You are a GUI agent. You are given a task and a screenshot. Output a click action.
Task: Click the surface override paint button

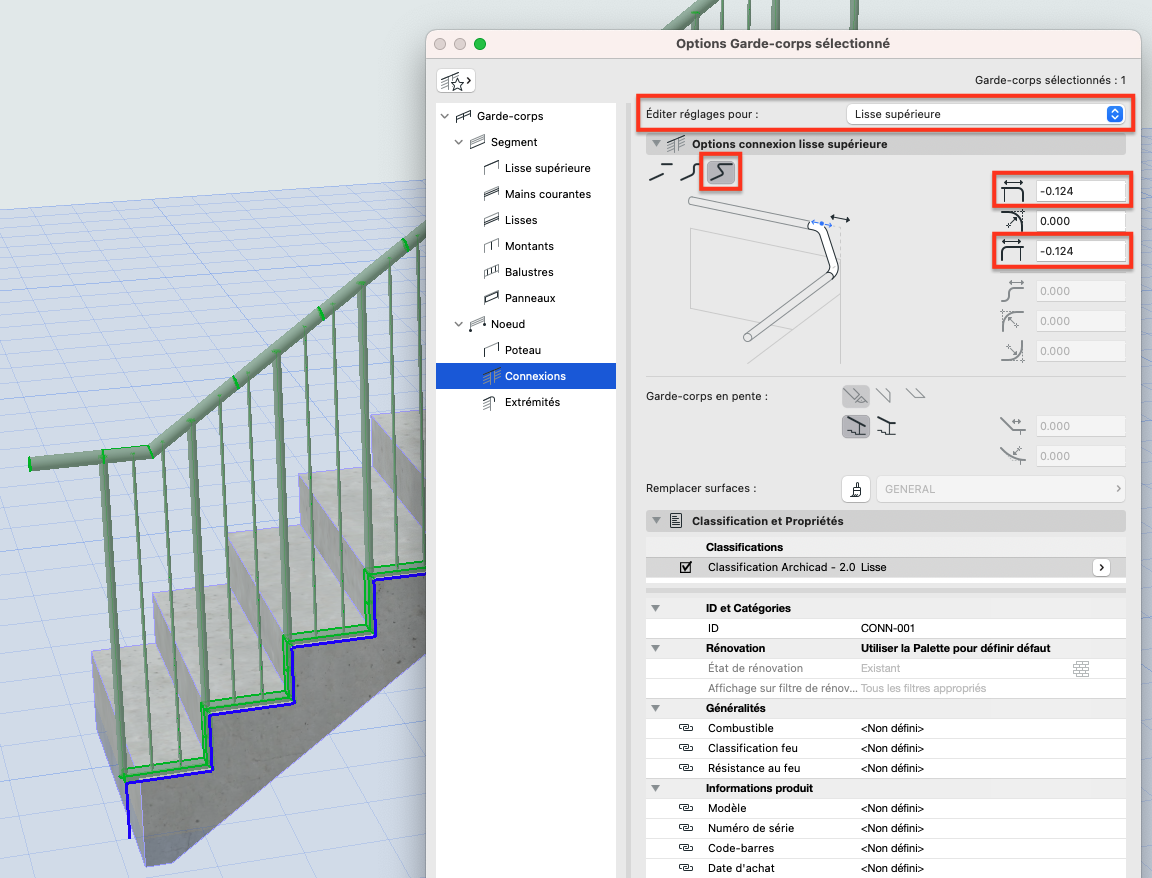(x=856, y=489)
